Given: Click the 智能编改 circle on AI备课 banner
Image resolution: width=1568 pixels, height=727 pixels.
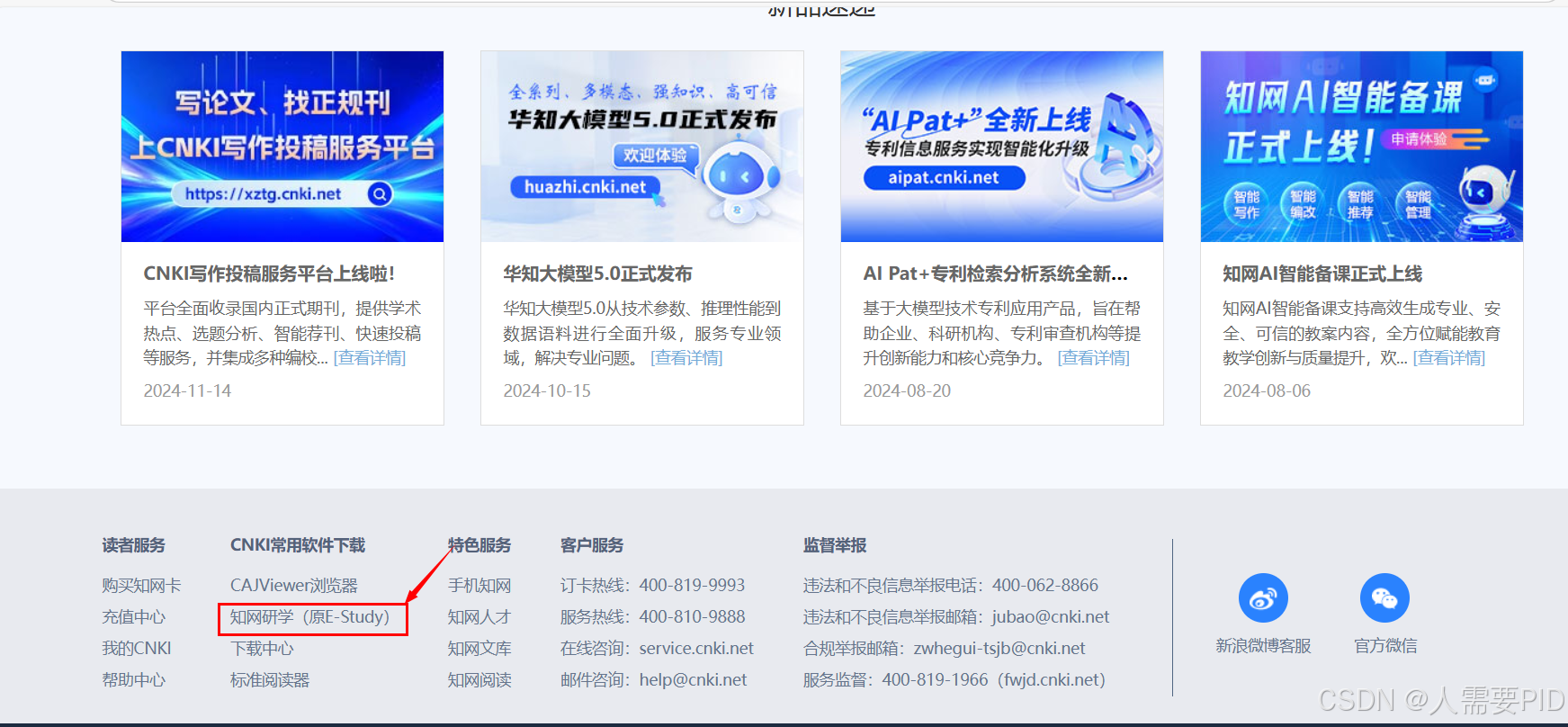Looking at the screenshot, I should (1304, 204).
